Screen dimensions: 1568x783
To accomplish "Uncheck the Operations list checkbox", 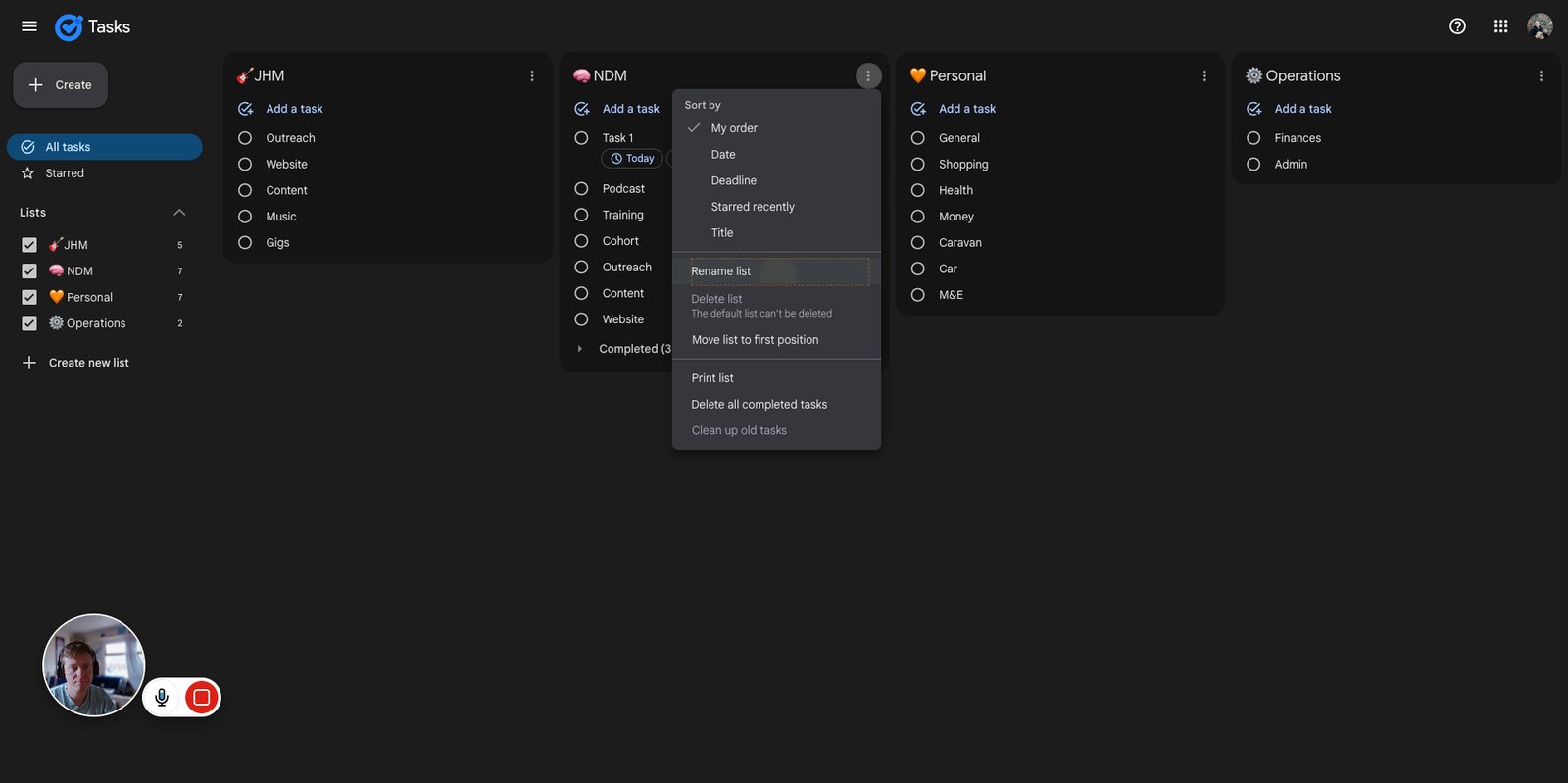I will (29, 323).
